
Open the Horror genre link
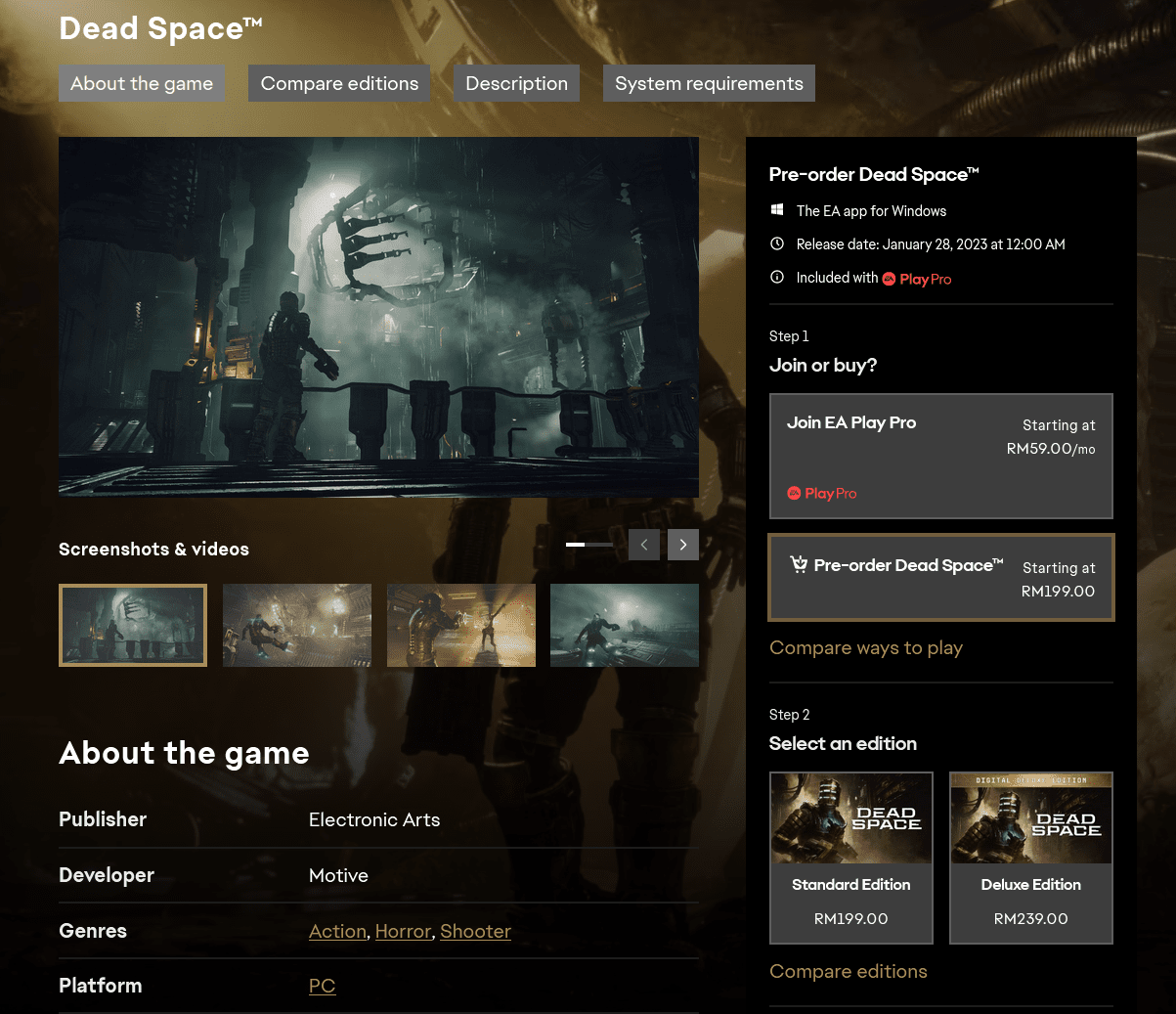click(x=403, y=931)
